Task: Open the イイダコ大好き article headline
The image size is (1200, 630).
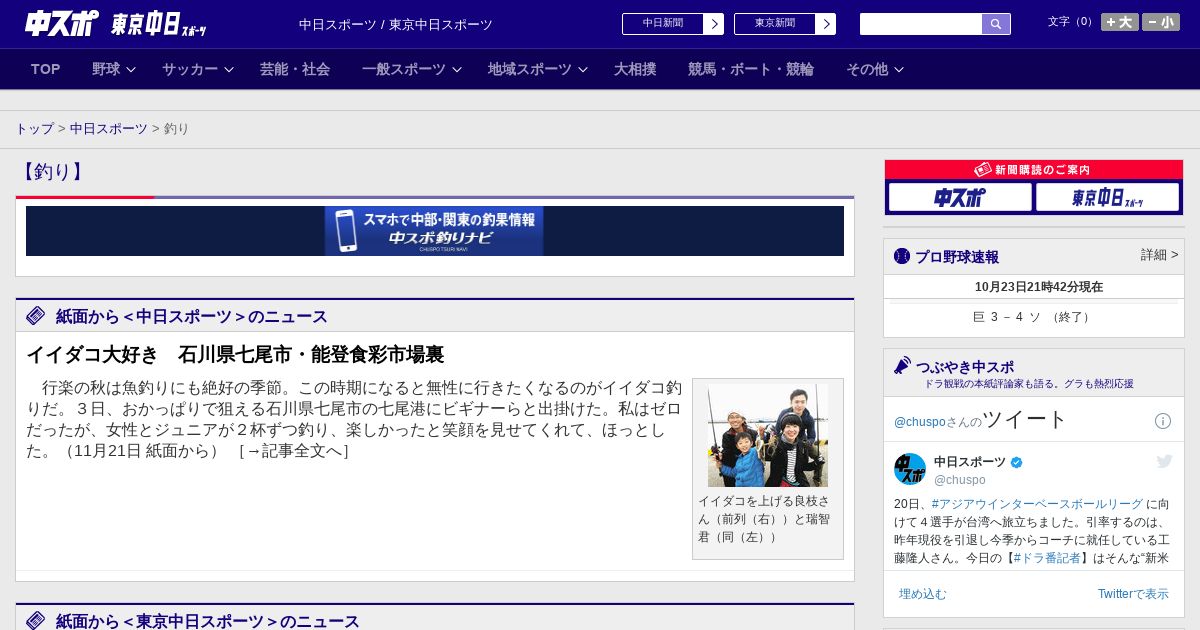Action: 235,354
